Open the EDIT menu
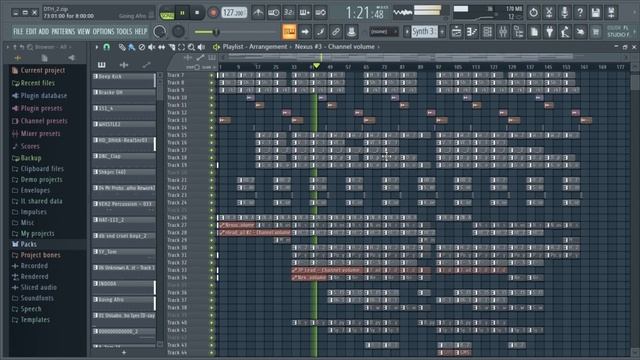640x360 pixels. (31, 31)
